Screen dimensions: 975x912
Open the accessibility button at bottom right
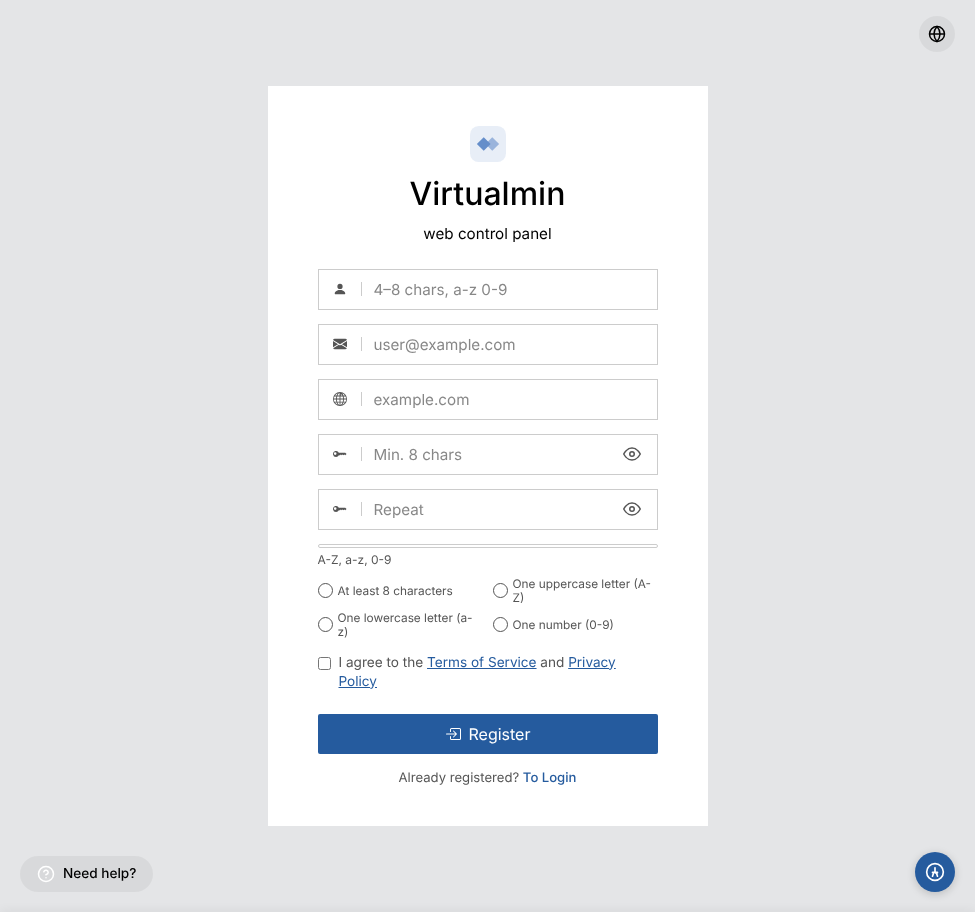point(935,872)
